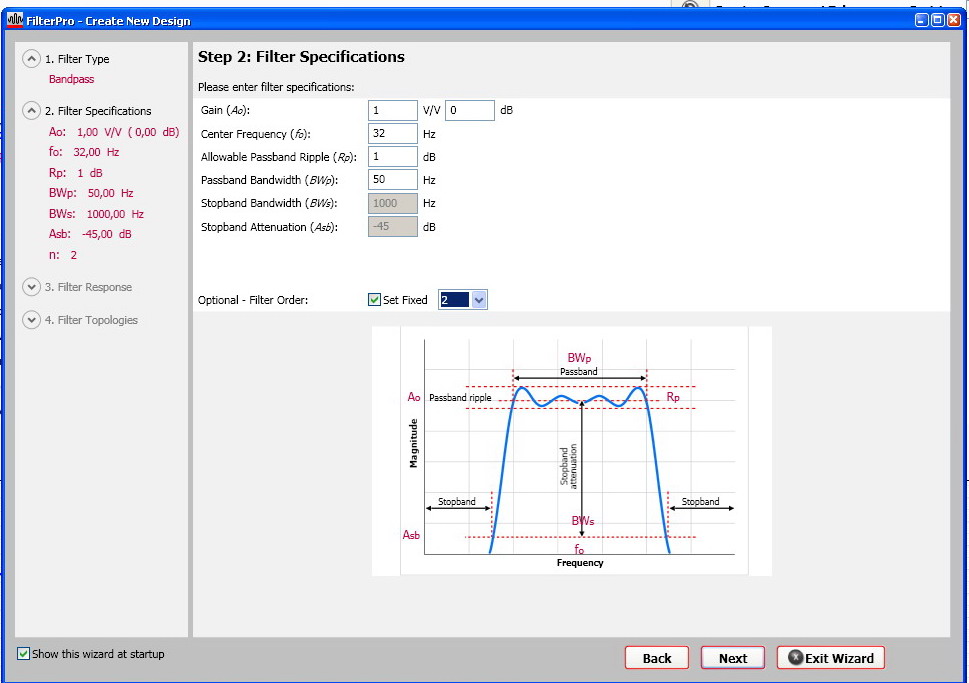
Task: Minimize the FilterPro window
Action: tap(921, 20)
